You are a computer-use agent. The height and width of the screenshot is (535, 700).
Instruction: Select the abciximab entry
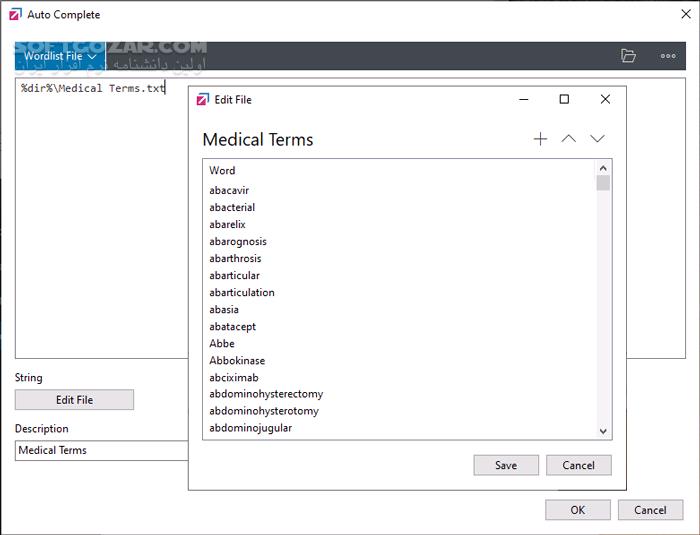tap(234, 377)
